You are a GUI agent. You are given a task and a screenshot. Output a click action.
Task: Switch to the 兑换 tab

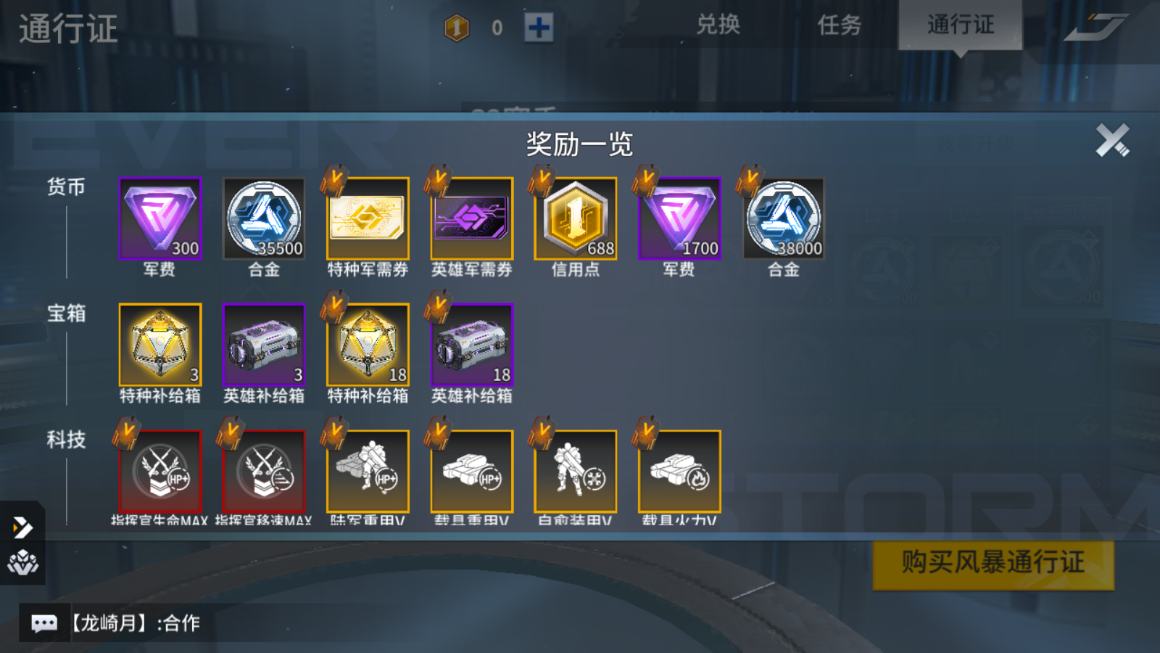[718, 24]
